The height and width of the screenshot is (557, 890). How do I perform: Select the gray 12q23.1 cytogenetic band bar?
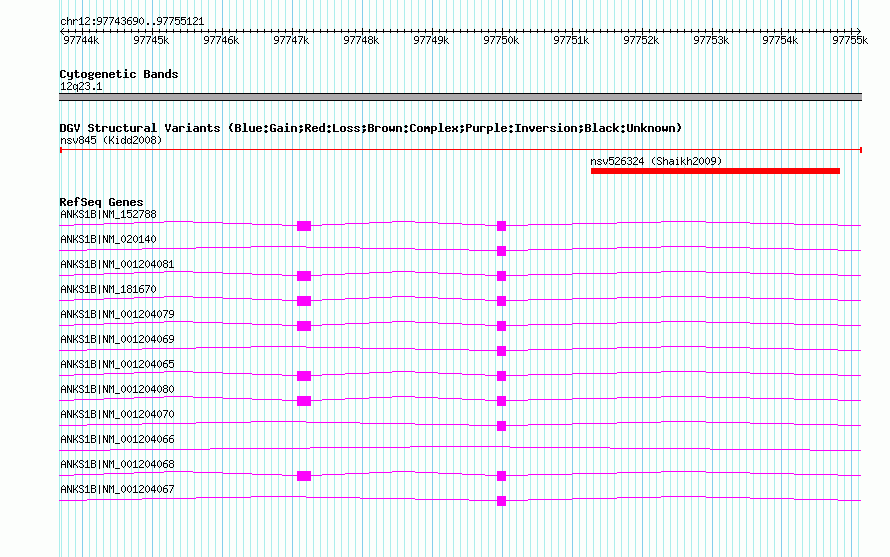click(460, 97)
